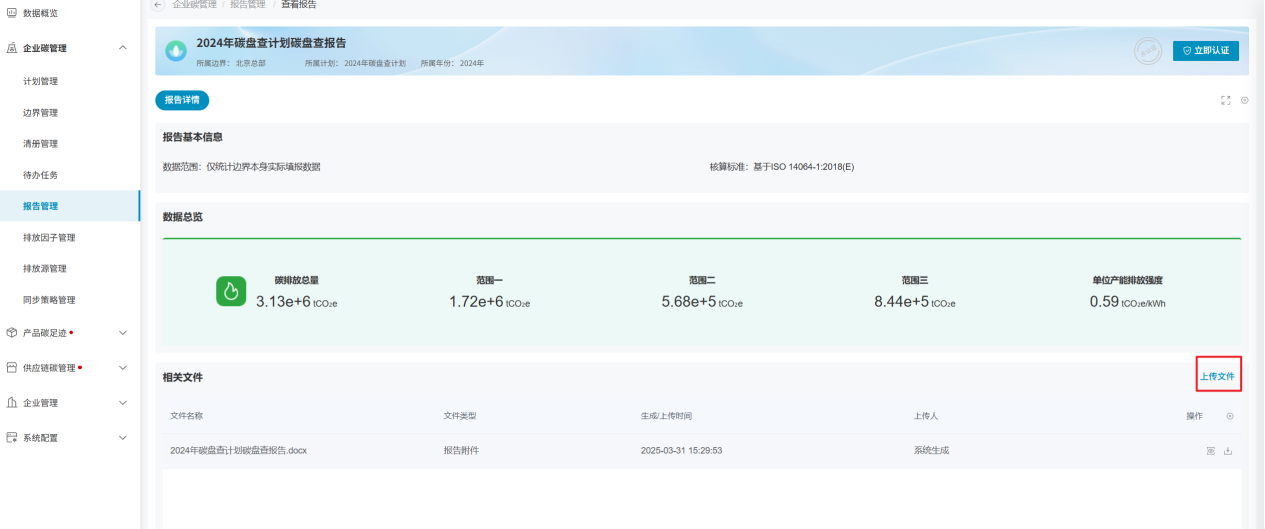
Task: Click the 立即认证 button
Action: pyautogui.click(x=1205, y=50)
